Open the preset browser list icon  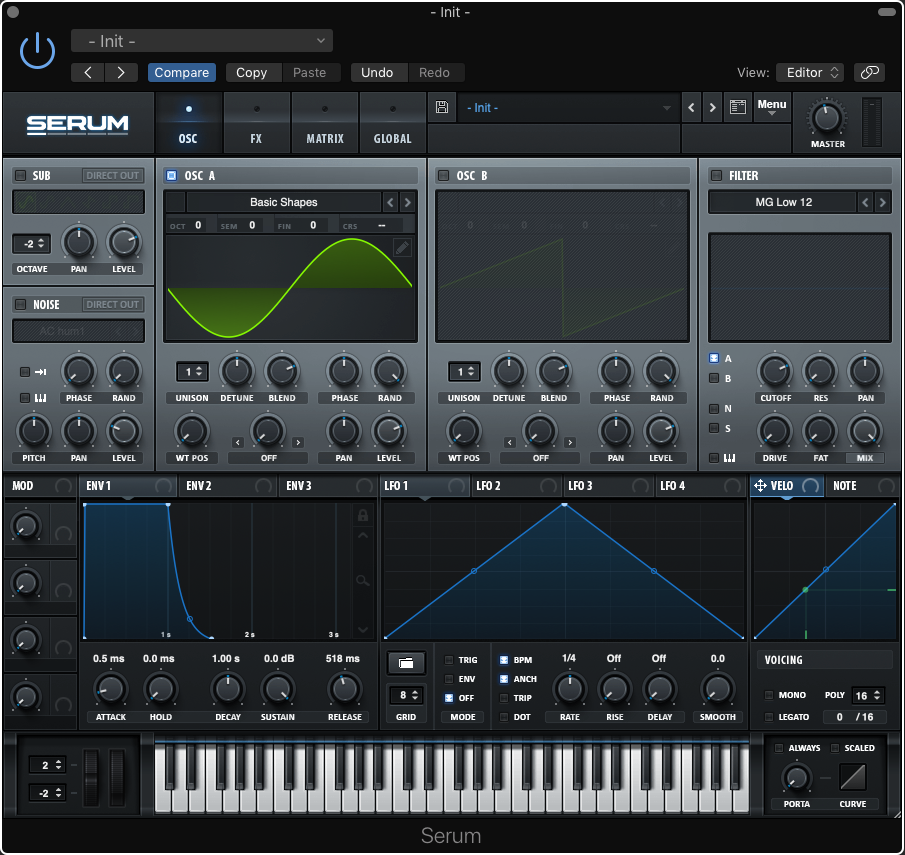tap(738, 107)
